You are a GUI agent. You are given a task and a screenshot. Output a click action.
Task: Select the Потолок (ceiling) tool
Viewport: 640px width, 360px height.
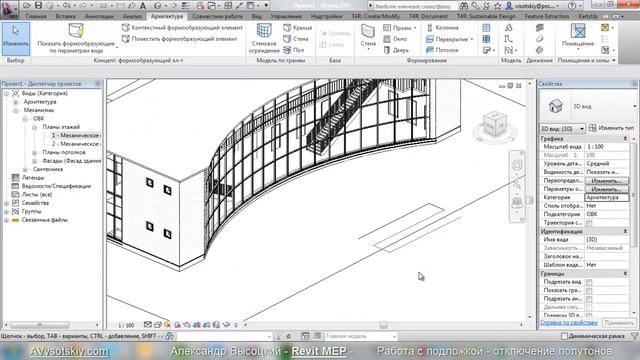coord(442,50)
